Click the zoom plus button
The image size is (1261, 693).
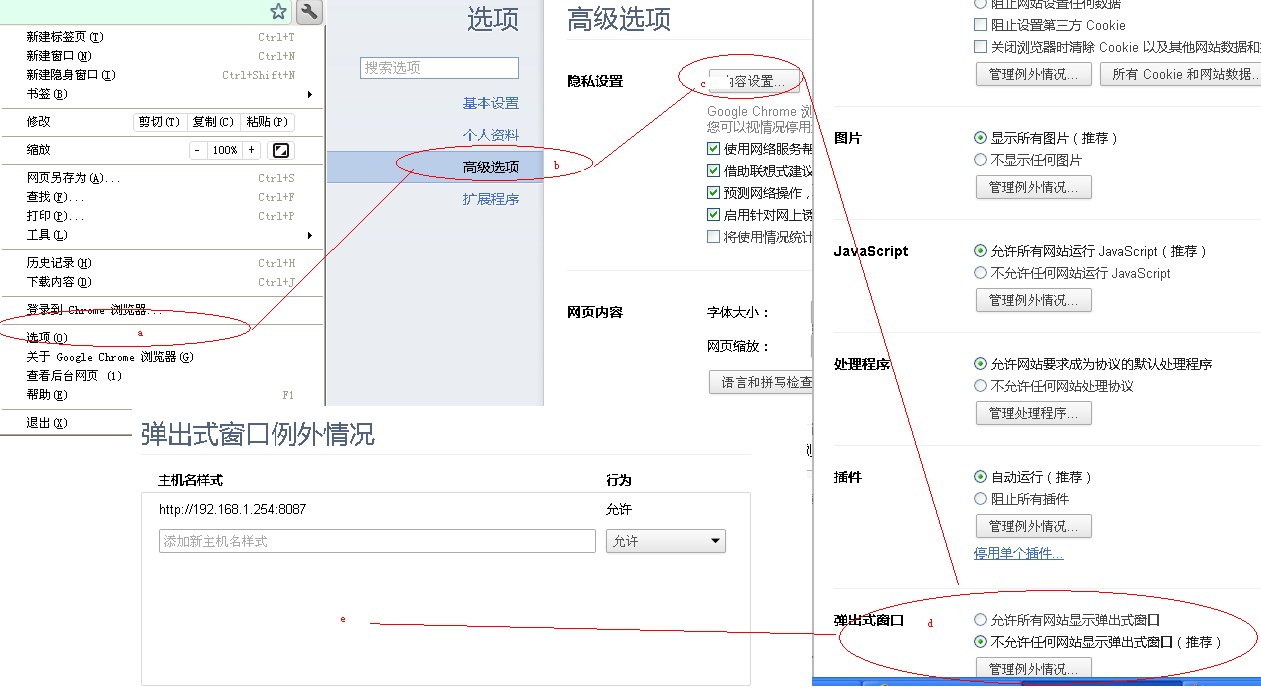(251, 150)
